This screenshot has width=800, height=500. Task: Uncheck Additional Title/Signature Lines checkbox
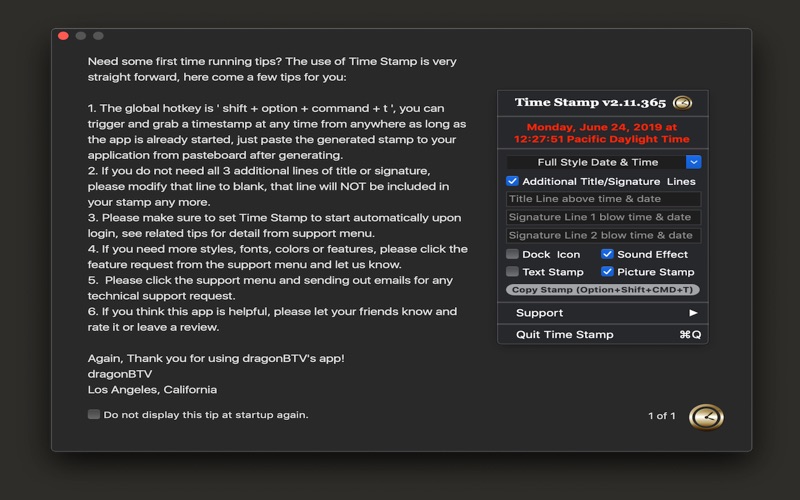click(x=512, y=181)
